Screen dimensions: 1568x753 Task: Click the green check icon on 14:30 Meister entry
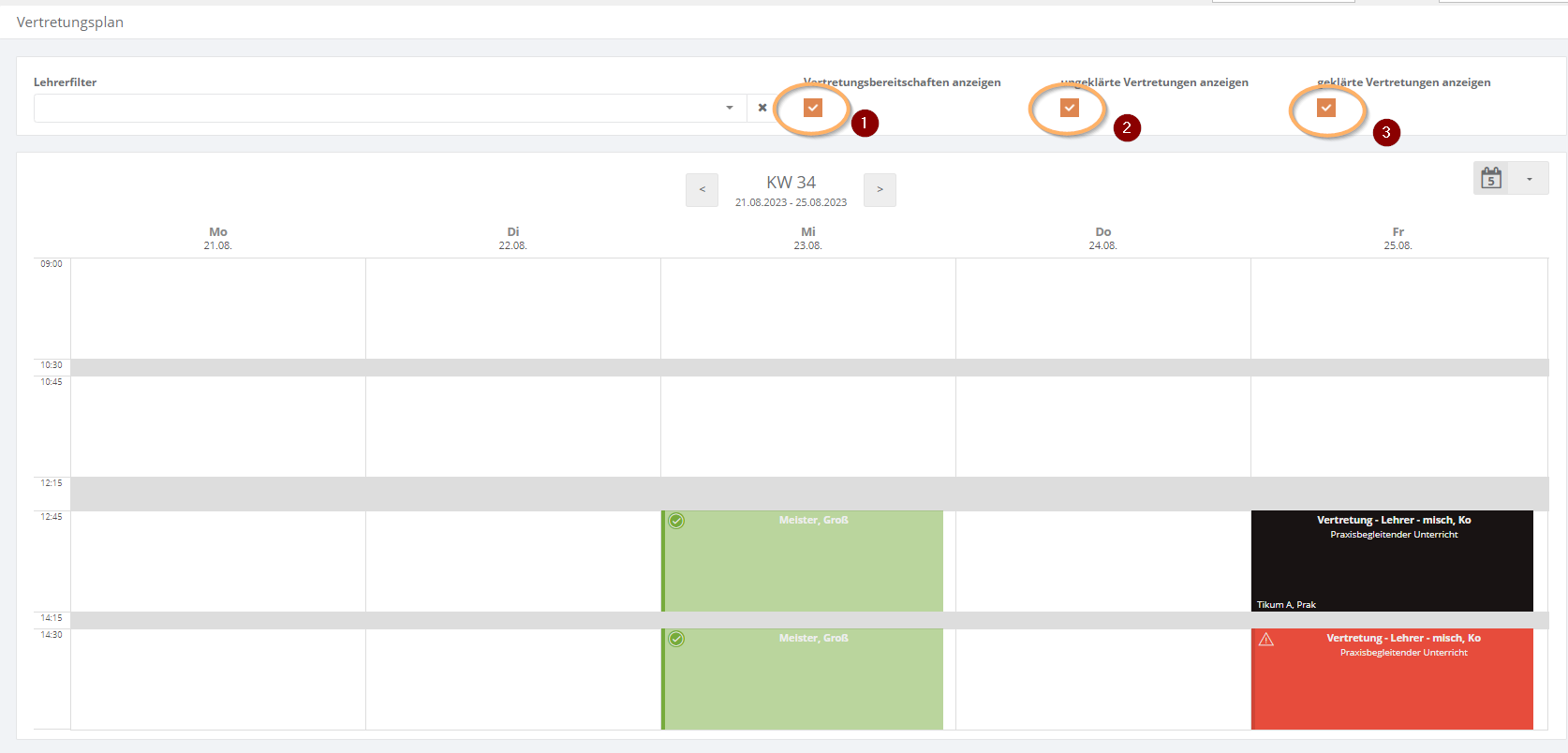676,639
